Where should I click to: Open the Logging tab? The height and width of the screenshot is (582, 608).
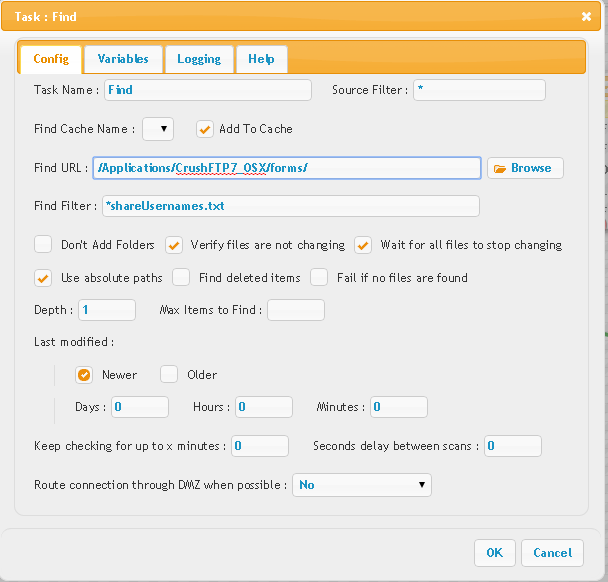(199, 59)
